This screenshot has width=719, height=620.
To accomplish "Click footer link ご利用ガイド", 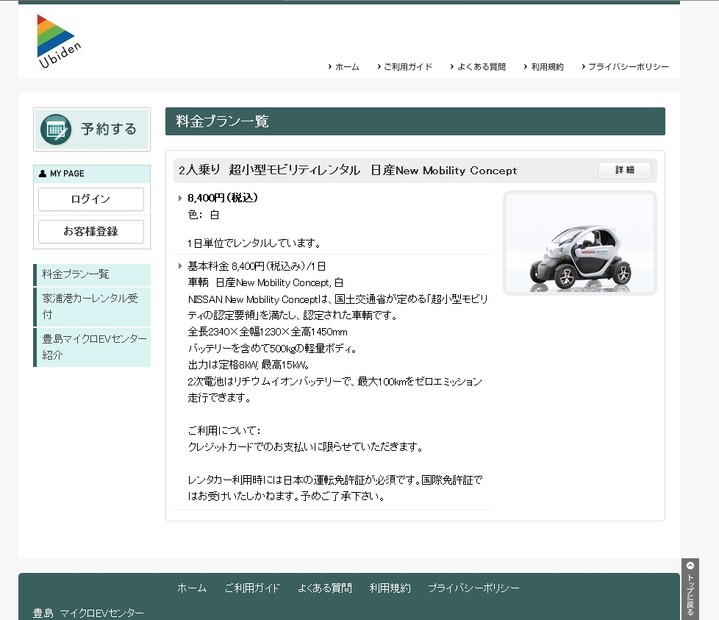I will (252, 588).
